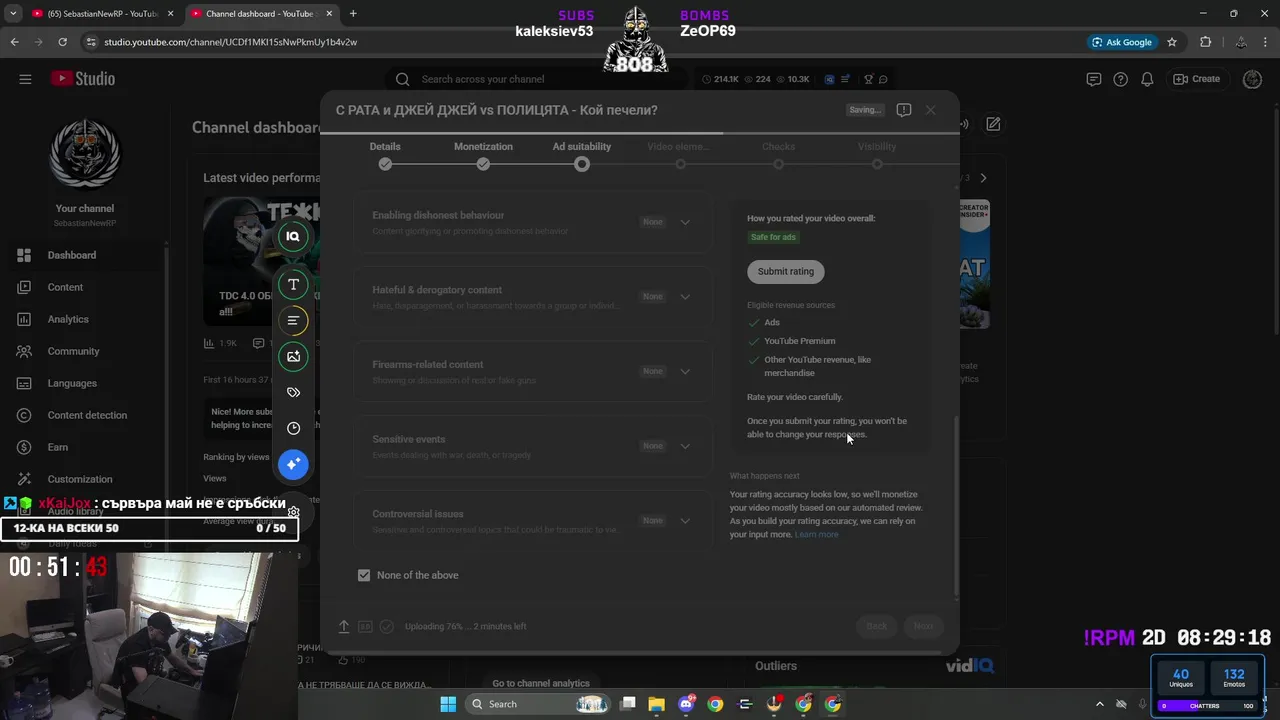Bookmark this tab with the star icon
The image size is (1280, 720).
tap(1172, 42)
